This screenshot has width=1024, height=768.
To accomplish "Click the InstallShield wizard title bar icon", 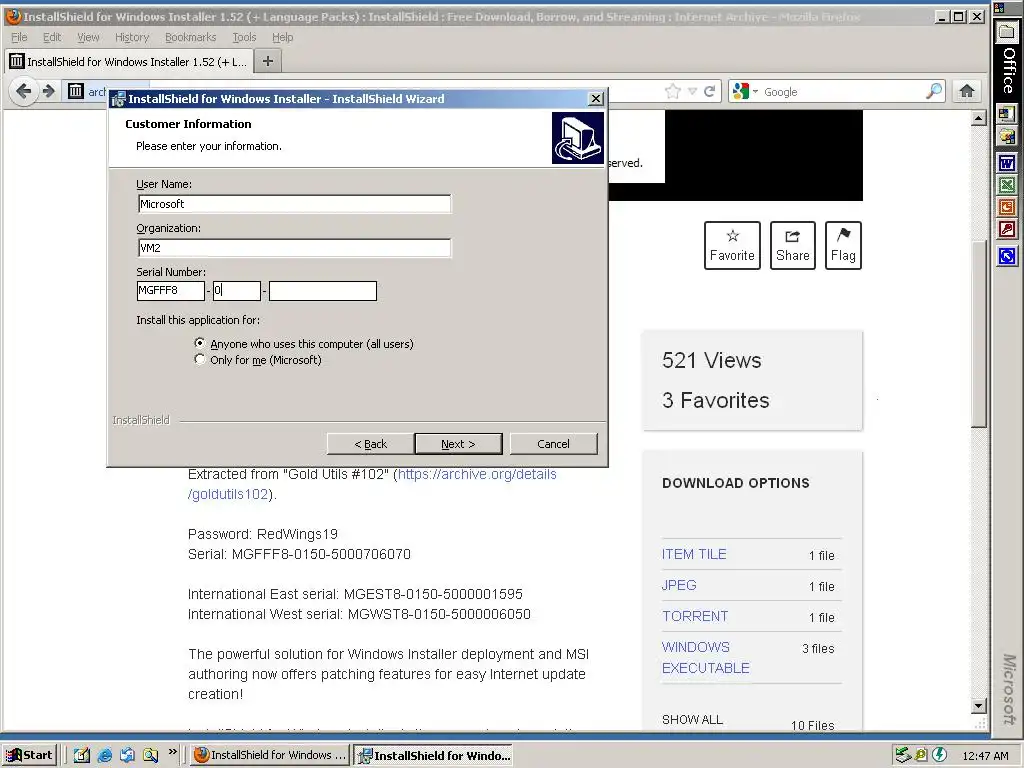I will pyautogui.click(x=118, y=99).
